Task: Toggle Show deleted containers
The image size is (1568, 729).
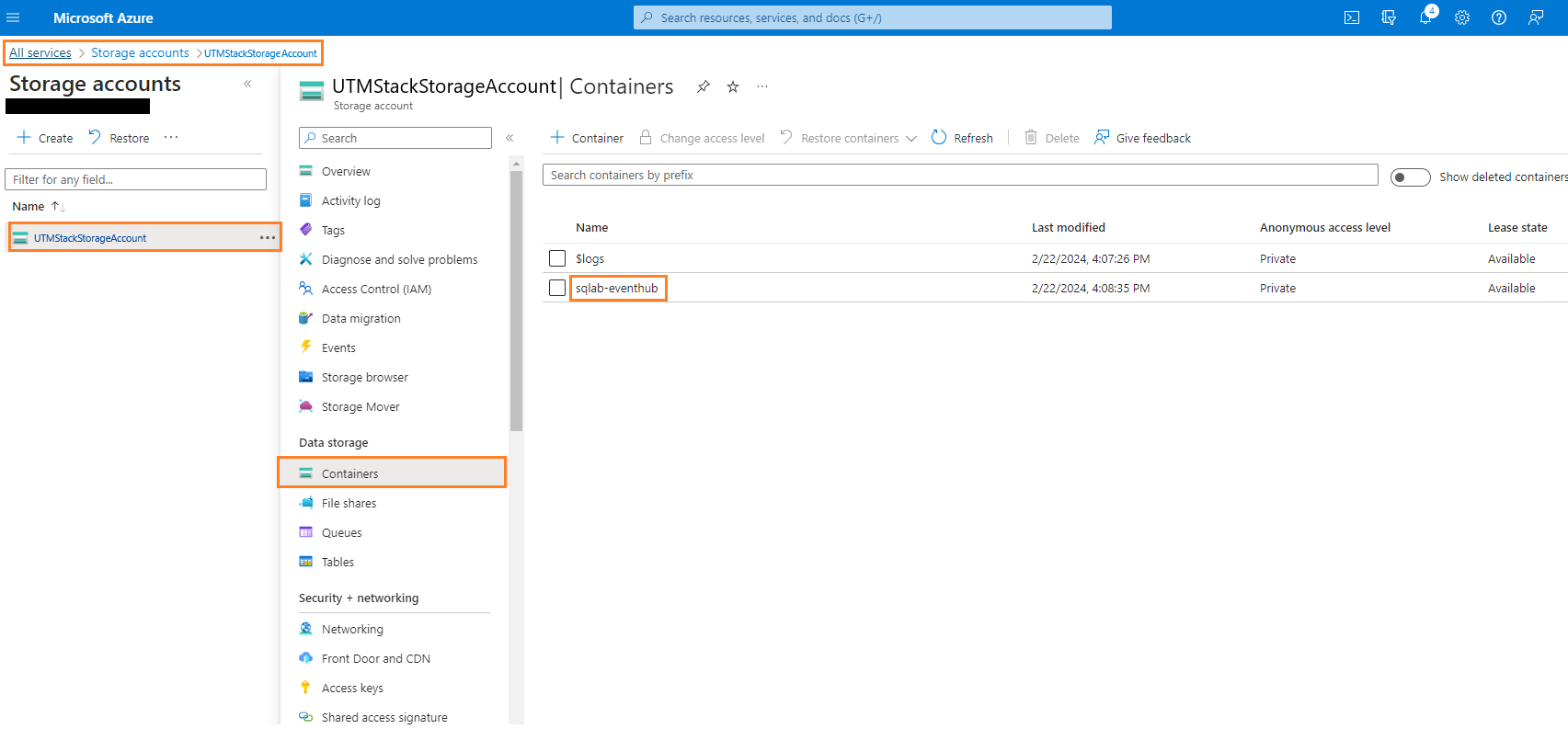Action: point(1411,177)
